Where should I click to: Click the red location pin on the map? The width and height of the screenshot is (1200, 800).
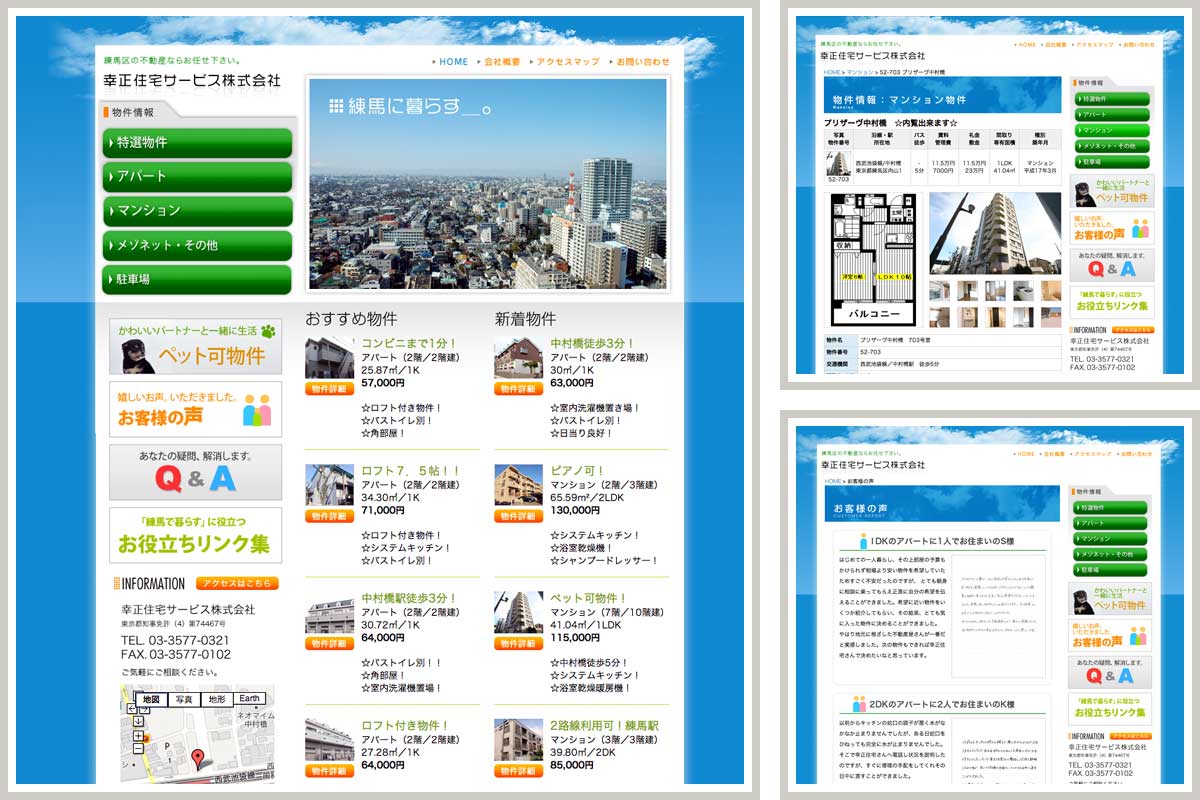point(197,757)
